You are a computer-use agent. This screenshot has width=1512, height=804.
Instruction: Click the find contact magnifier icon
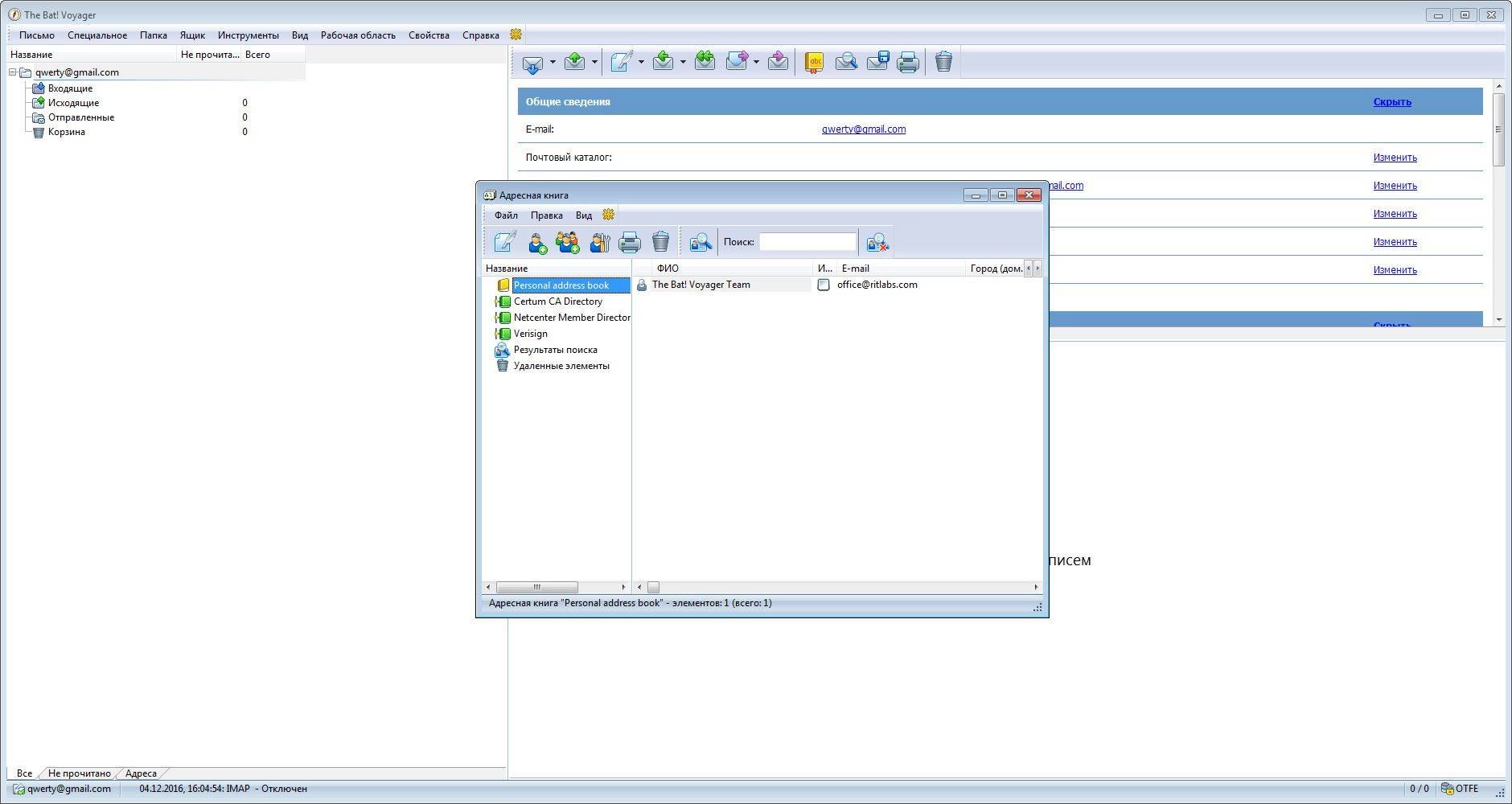[701, 242]
